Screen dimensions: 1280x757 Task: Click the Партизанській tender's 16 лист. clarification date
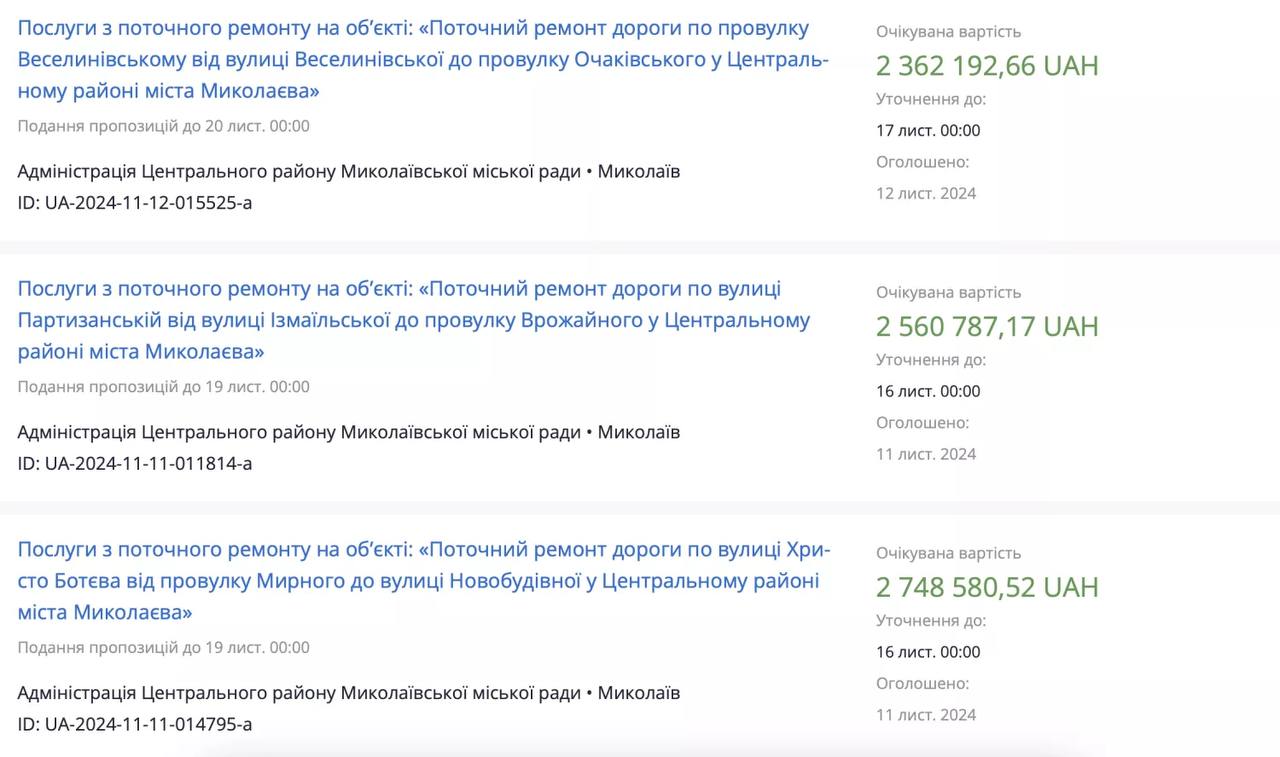pos(928,391)
